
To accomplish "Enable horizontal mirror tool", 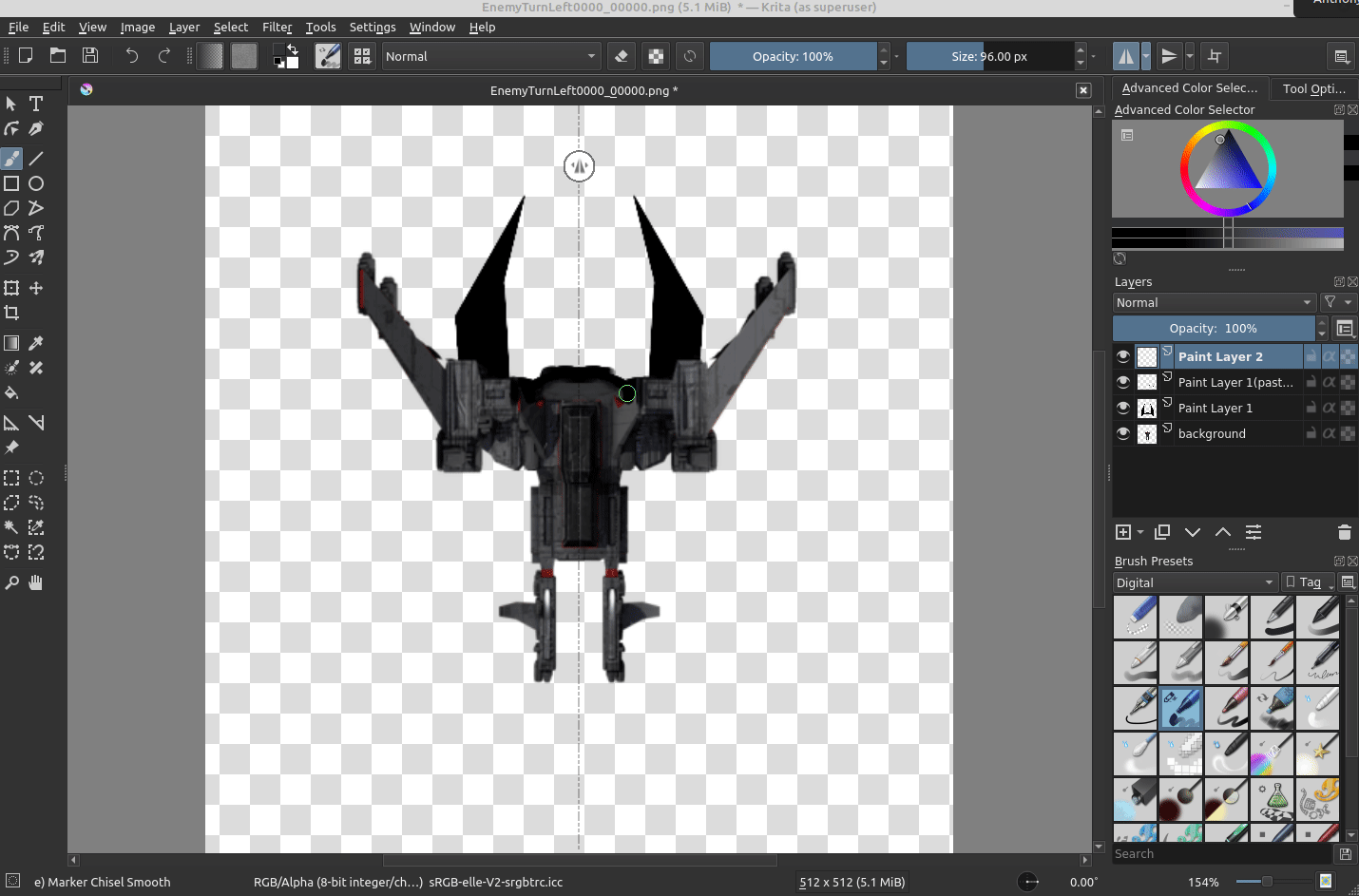I will click(1125, 56).
